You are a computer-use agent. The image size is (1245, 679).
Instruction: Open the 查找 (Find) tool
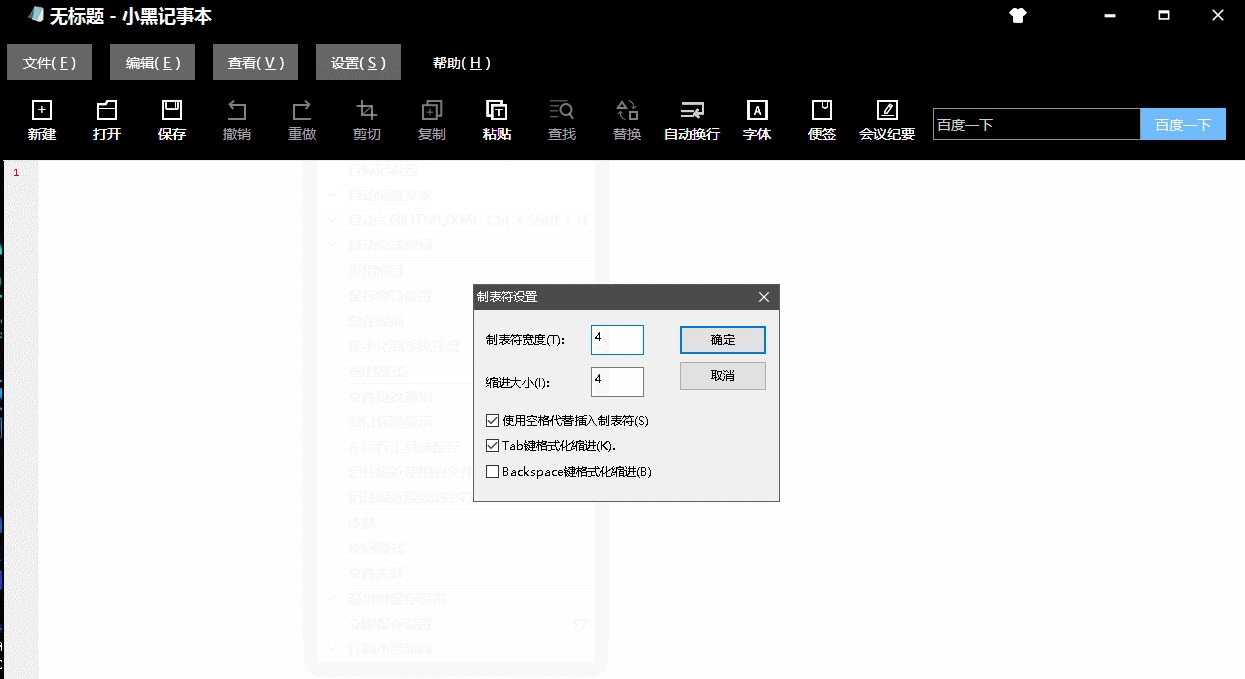click(561, 117)
